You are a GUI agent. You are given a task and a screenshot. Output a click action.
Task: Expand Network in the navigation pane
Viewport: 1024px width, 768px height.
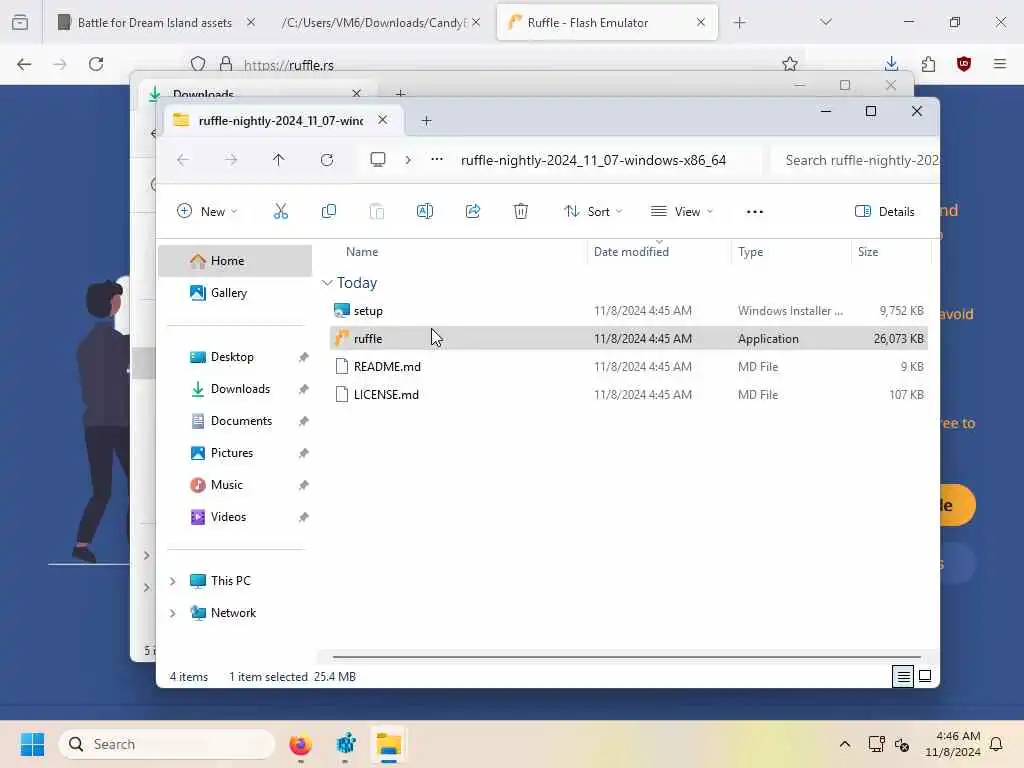point(172,613)
